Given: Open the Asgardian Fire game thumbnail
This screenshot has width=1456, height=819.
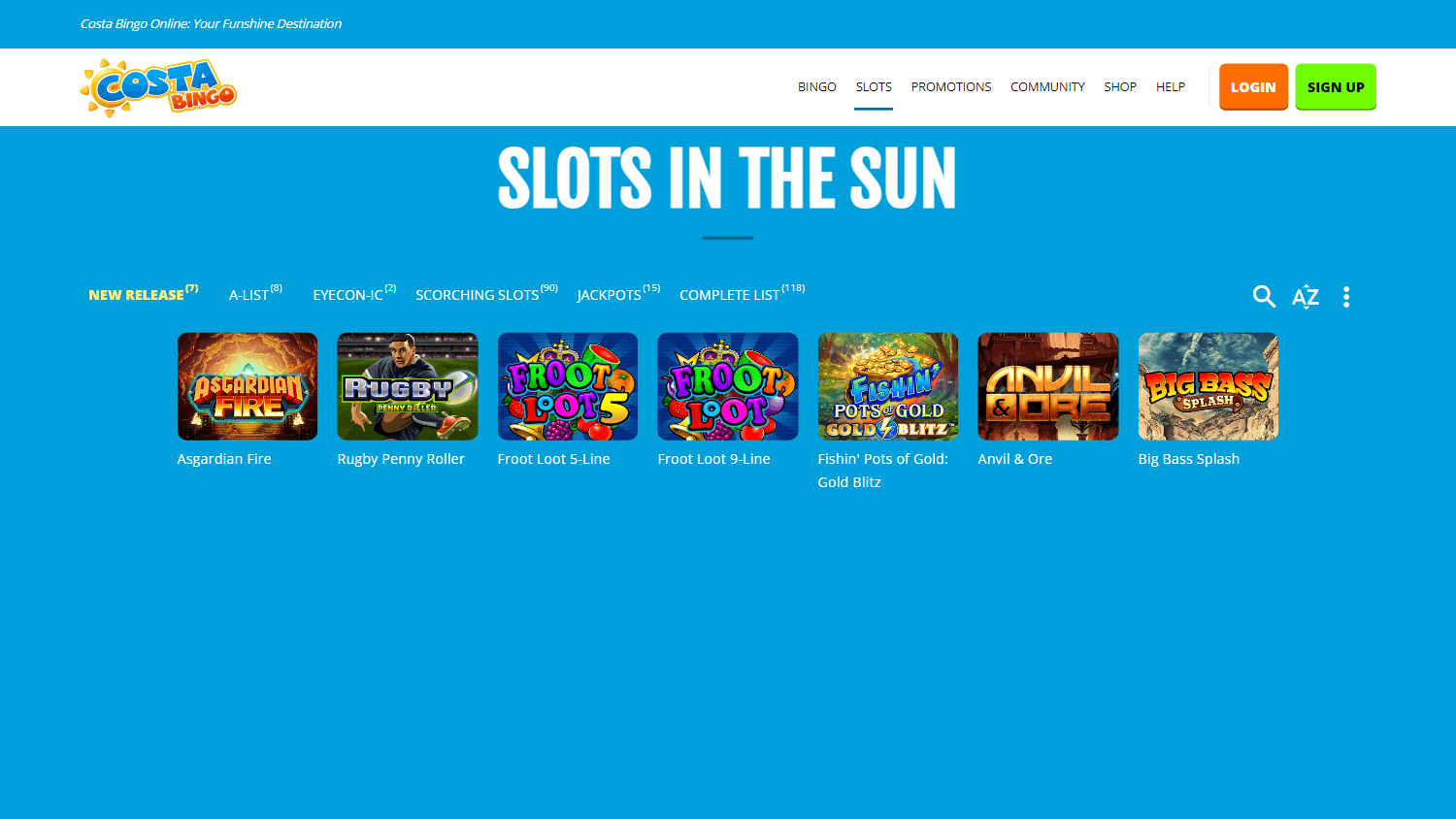Looking at the screenshot, I should tap(248, 386).
